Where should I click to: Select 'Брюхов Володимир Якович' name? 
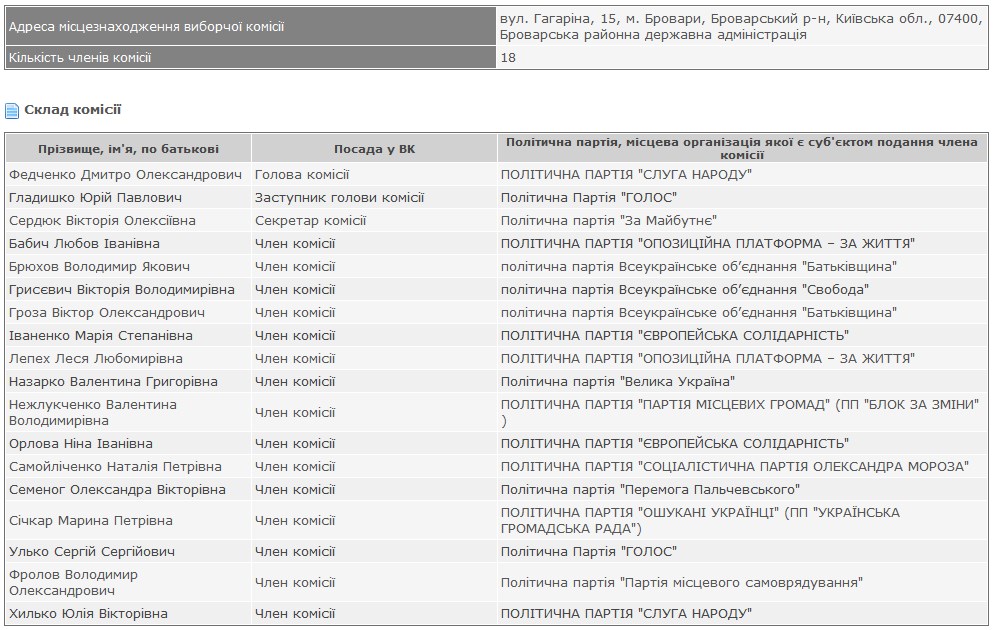pos(99,267)
